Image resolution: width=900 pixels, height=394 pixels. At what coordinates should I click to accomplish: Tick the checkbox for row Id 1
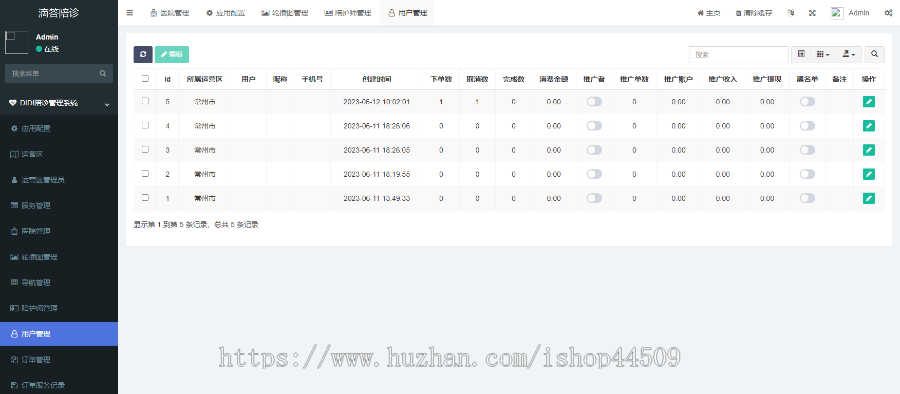pyautogui.click(x=145, y=198)
